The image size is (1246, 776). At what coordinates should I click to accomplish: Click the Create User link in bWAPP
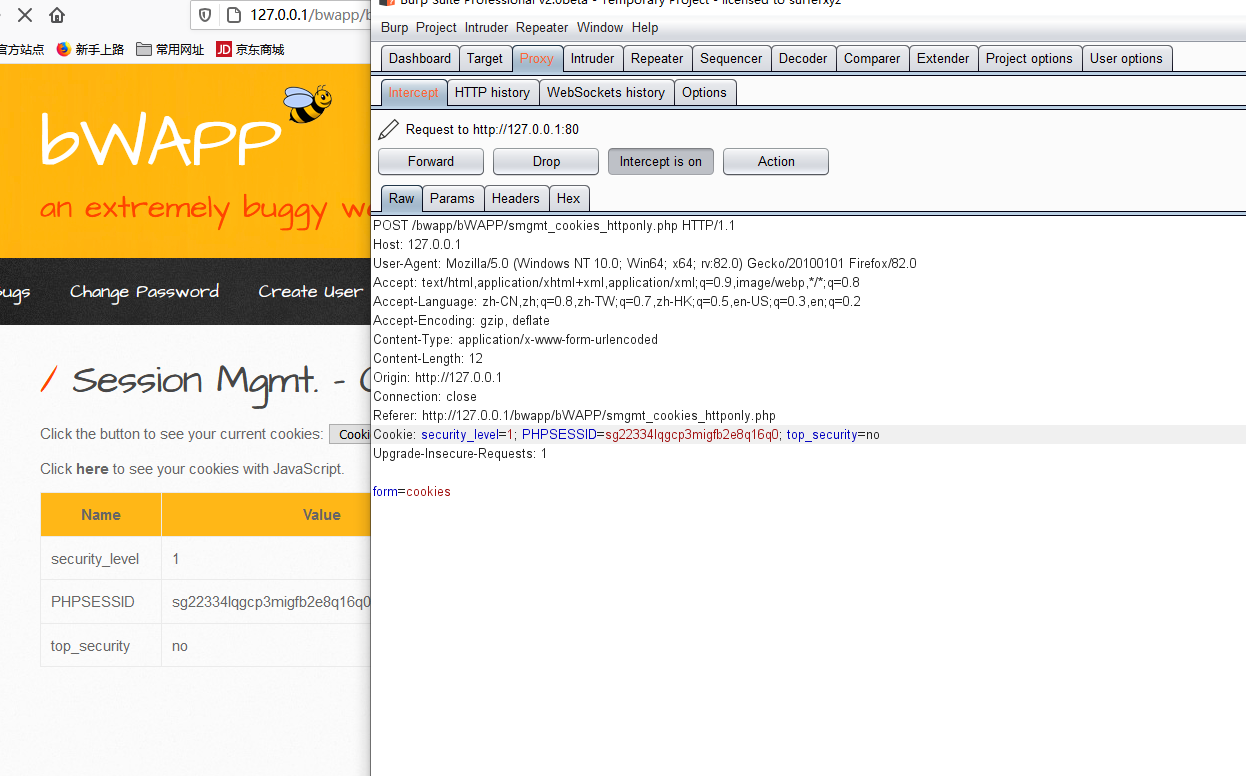[x=310, y=291]
